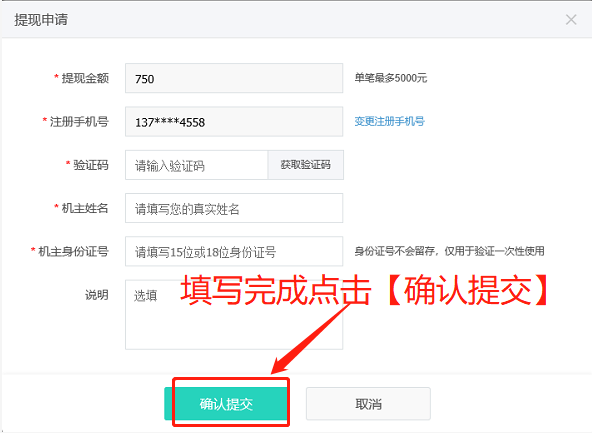This screenshot has height=433, width=592.
Task: Click the 提现金额 field label
Action: click(x=85, y=78)
